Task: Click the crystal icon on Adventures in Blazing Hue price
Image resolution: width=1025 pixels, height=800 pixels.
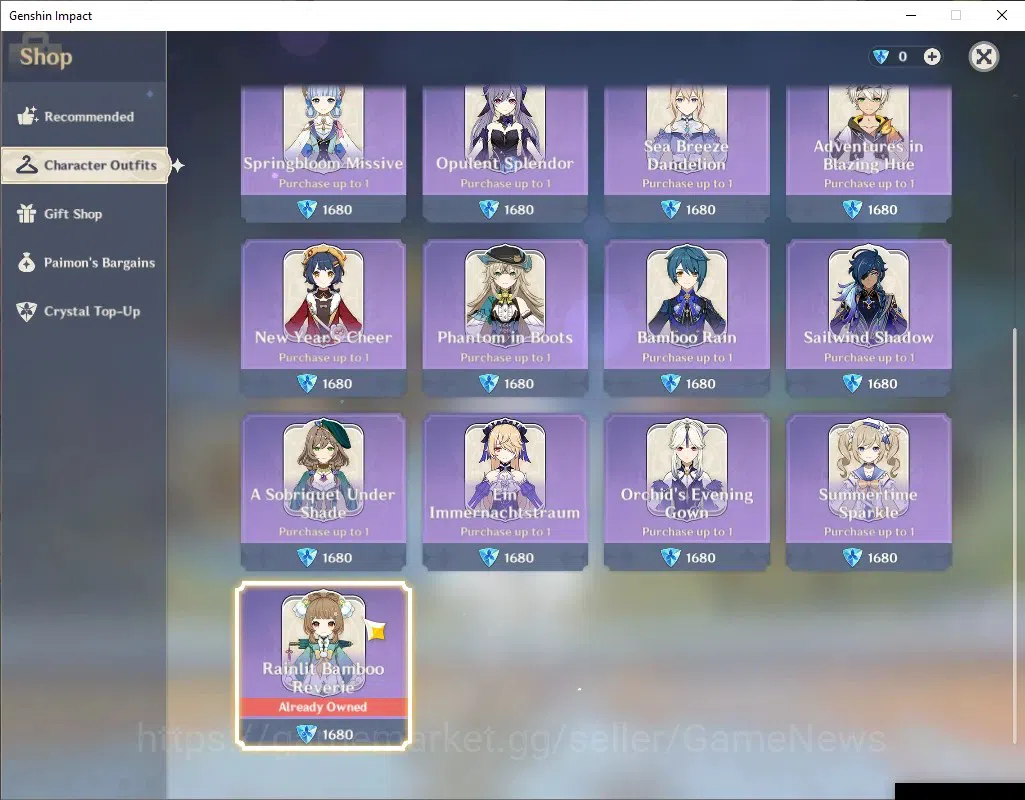Action: click(x=852, y=209)
